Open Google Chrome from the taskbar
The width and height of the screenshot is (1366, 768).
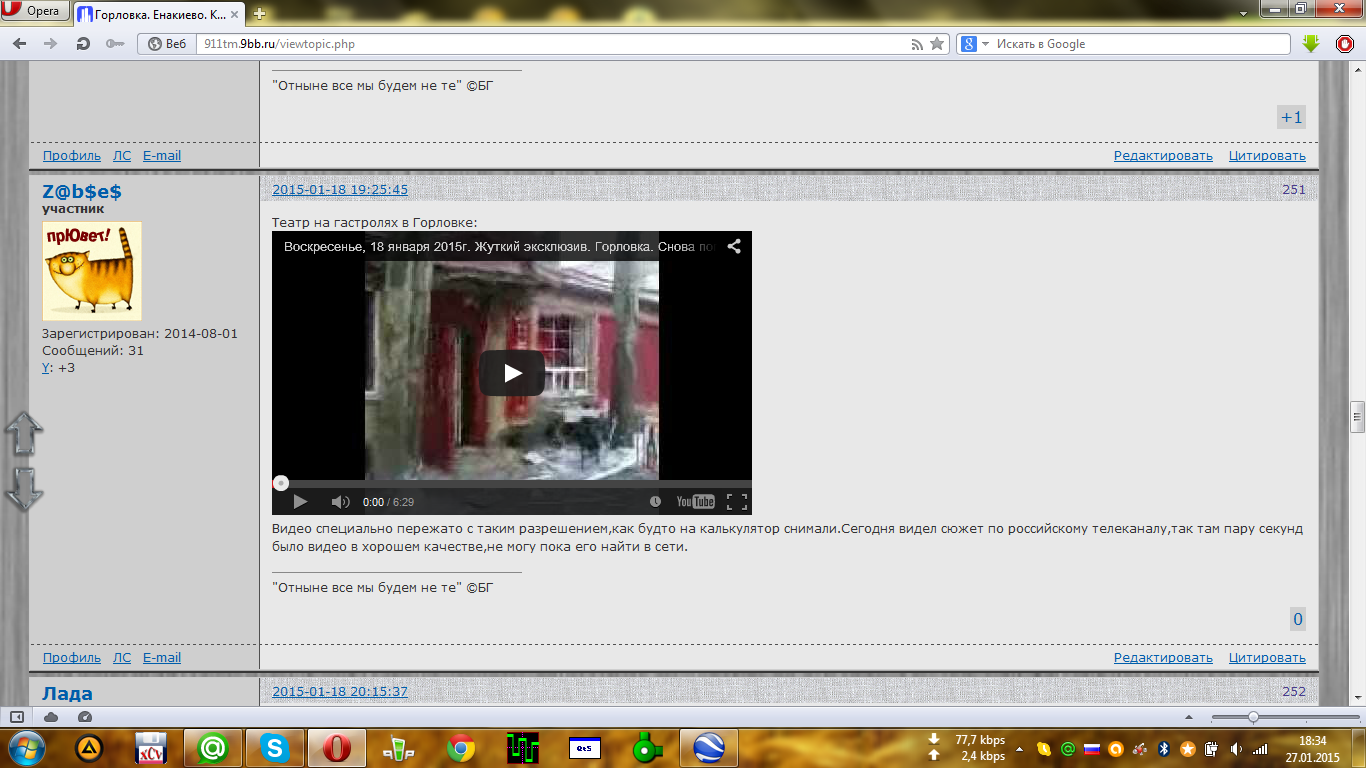[461, 747]
